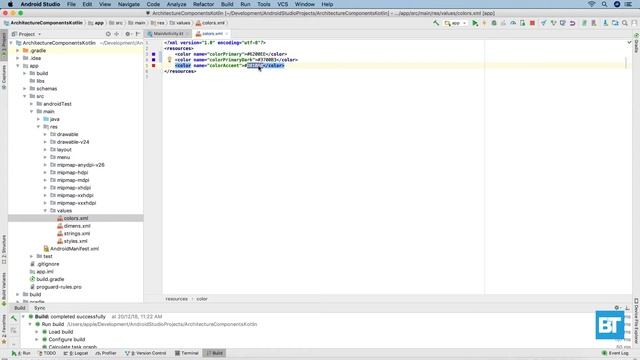Expand the drawable folder
Screen dimensions: 640x360
45,134
